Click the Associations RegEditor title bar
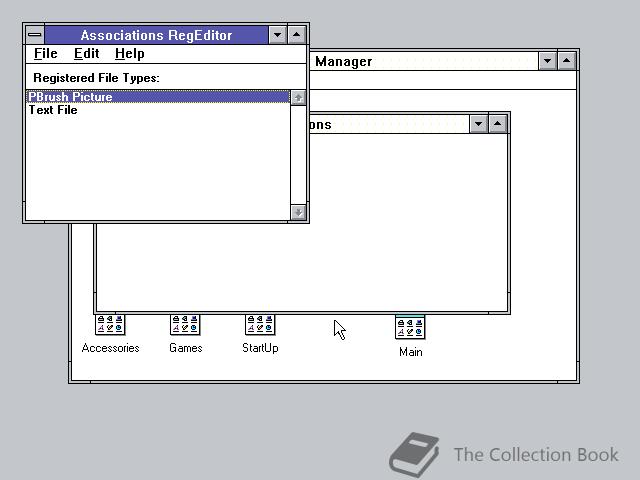The width and height of the screenshot is (640, 480). tap(156, 35)
